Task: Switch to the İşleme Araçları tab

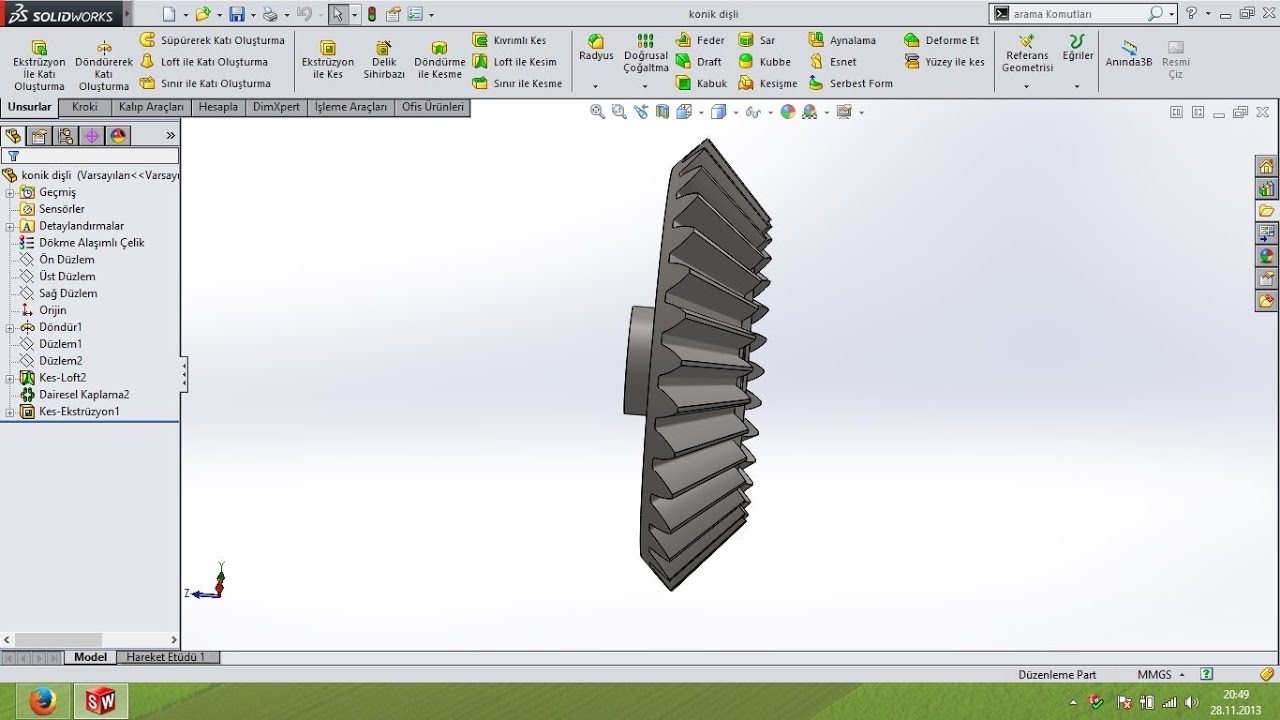Action: click(x=350, y=107)
